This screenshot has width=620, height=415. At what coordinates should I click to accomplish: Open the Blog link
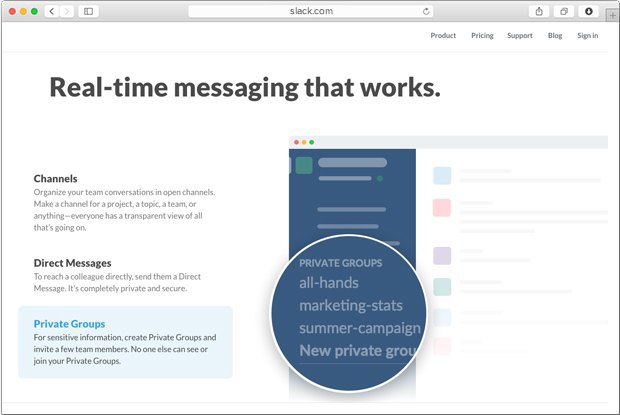click(x=555, y=36)
